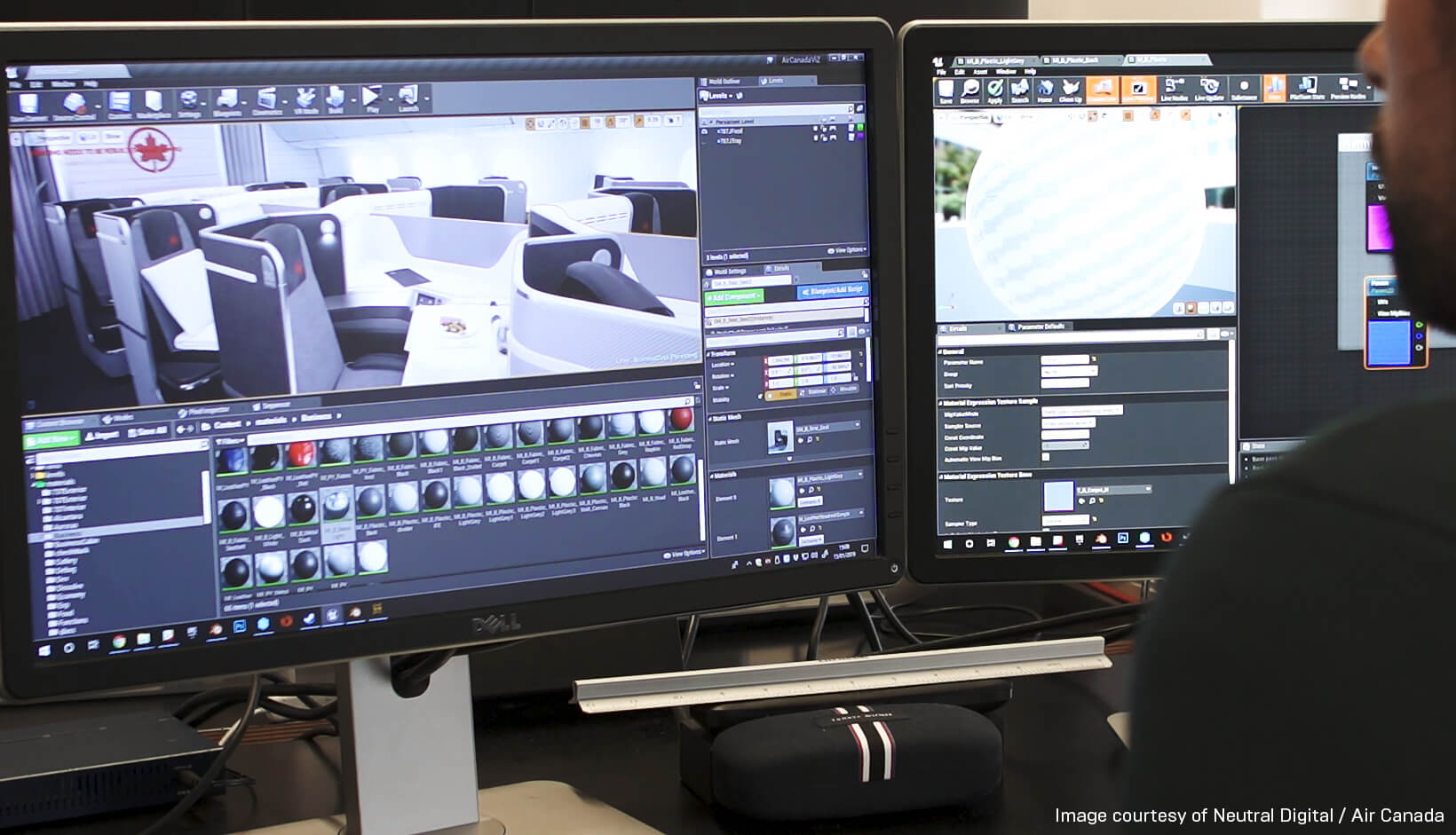
Task: Open the Blueprints toolbar icon
Action: (227, 102)
